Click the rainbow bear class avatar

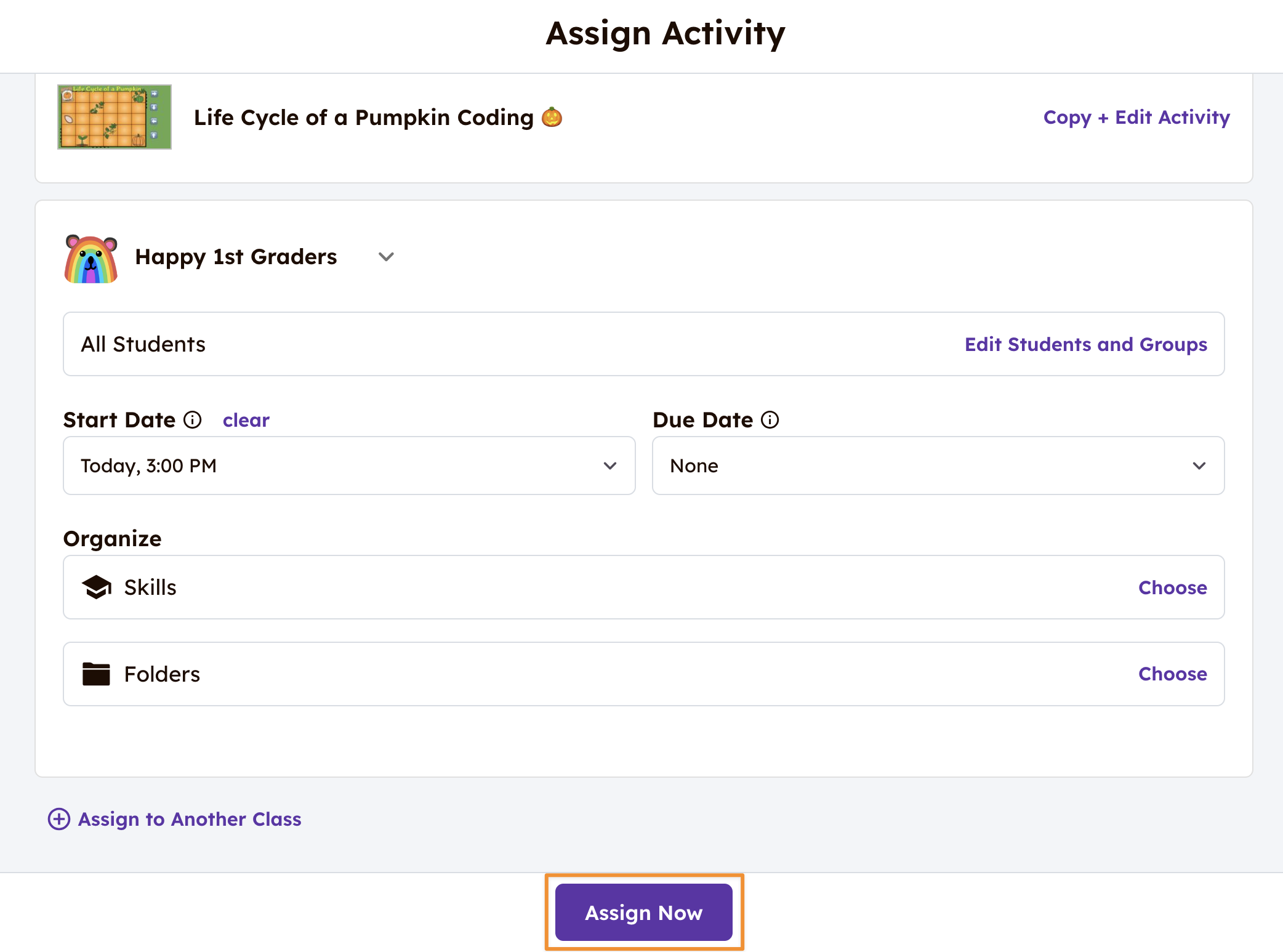click(x=91, y=259)
